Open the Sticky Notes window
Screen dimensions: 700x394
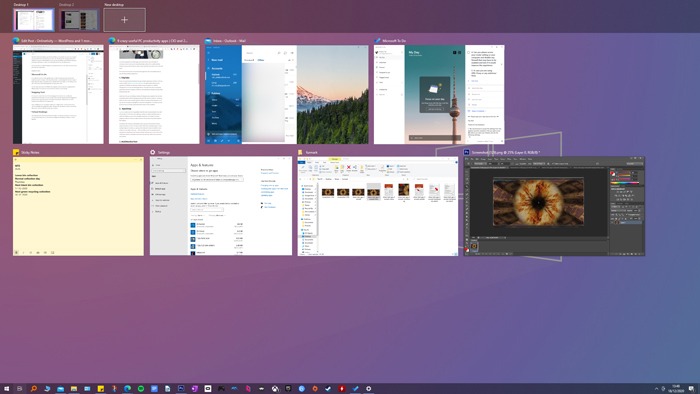coord(79,206)
